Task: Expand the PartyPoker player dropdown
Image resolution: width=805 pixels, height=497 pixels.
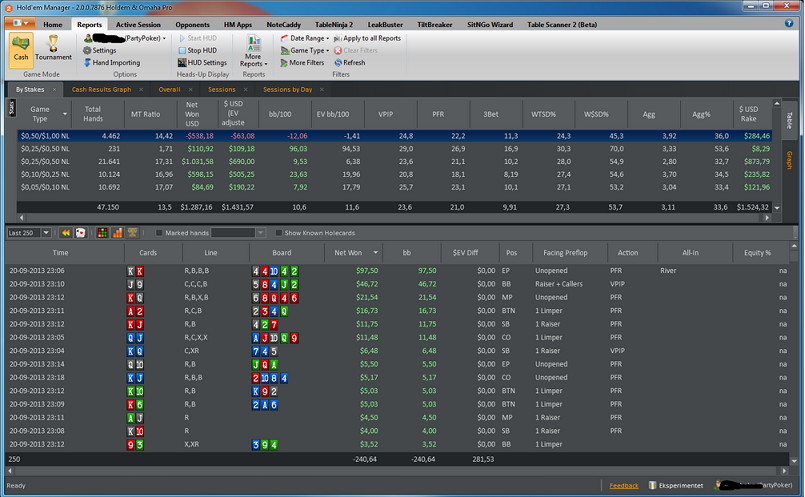Action: [x=164, y=39]
